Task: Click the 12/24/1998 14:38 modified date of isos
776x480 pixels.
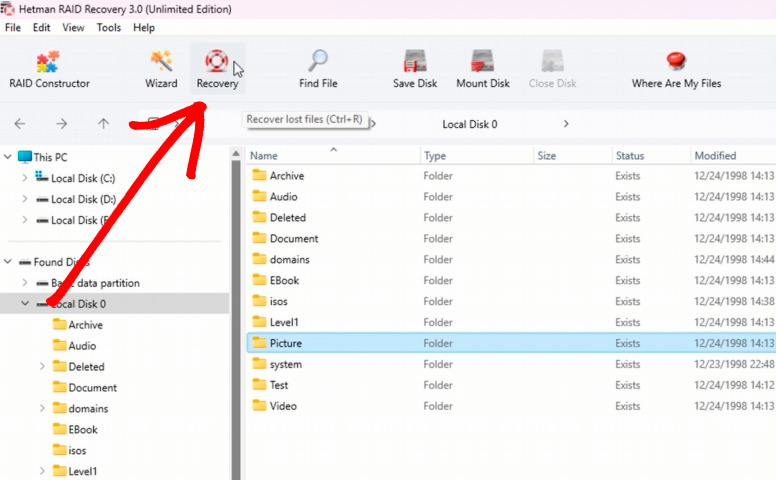Action: click(x=733, y=301)
